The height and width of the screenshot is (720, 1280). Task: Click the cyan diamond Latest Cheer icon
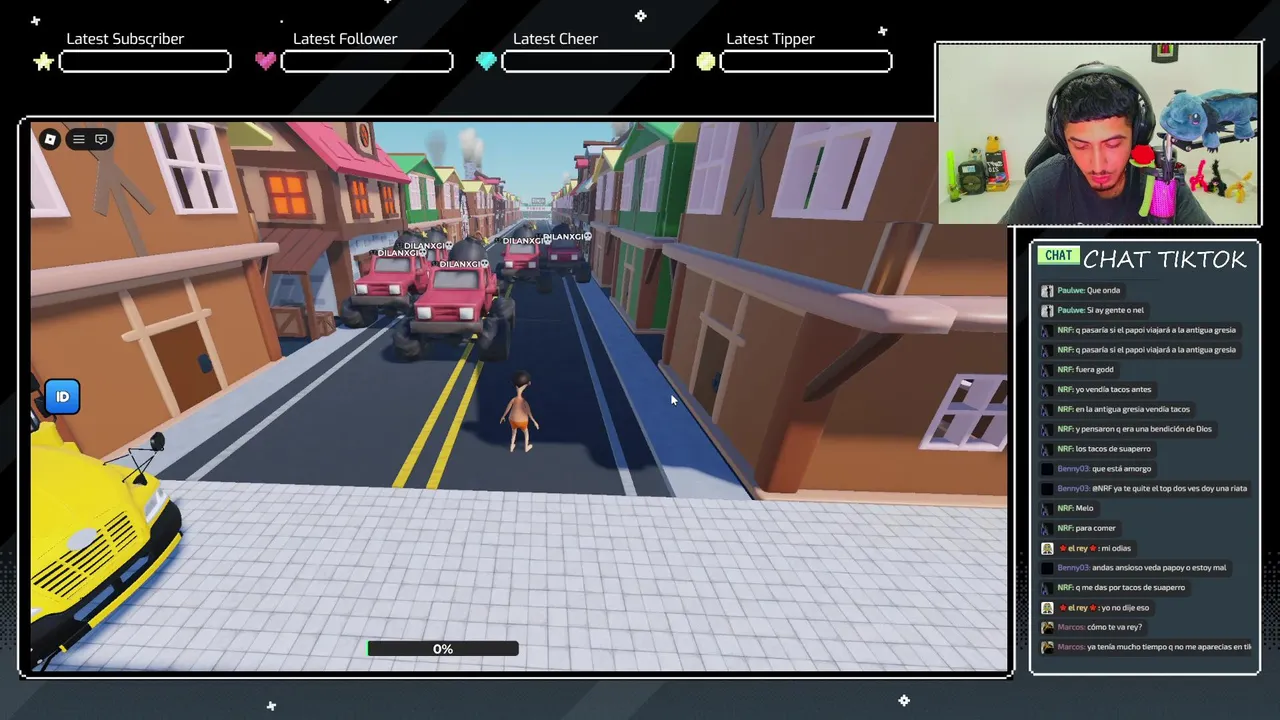coord(486,61)
